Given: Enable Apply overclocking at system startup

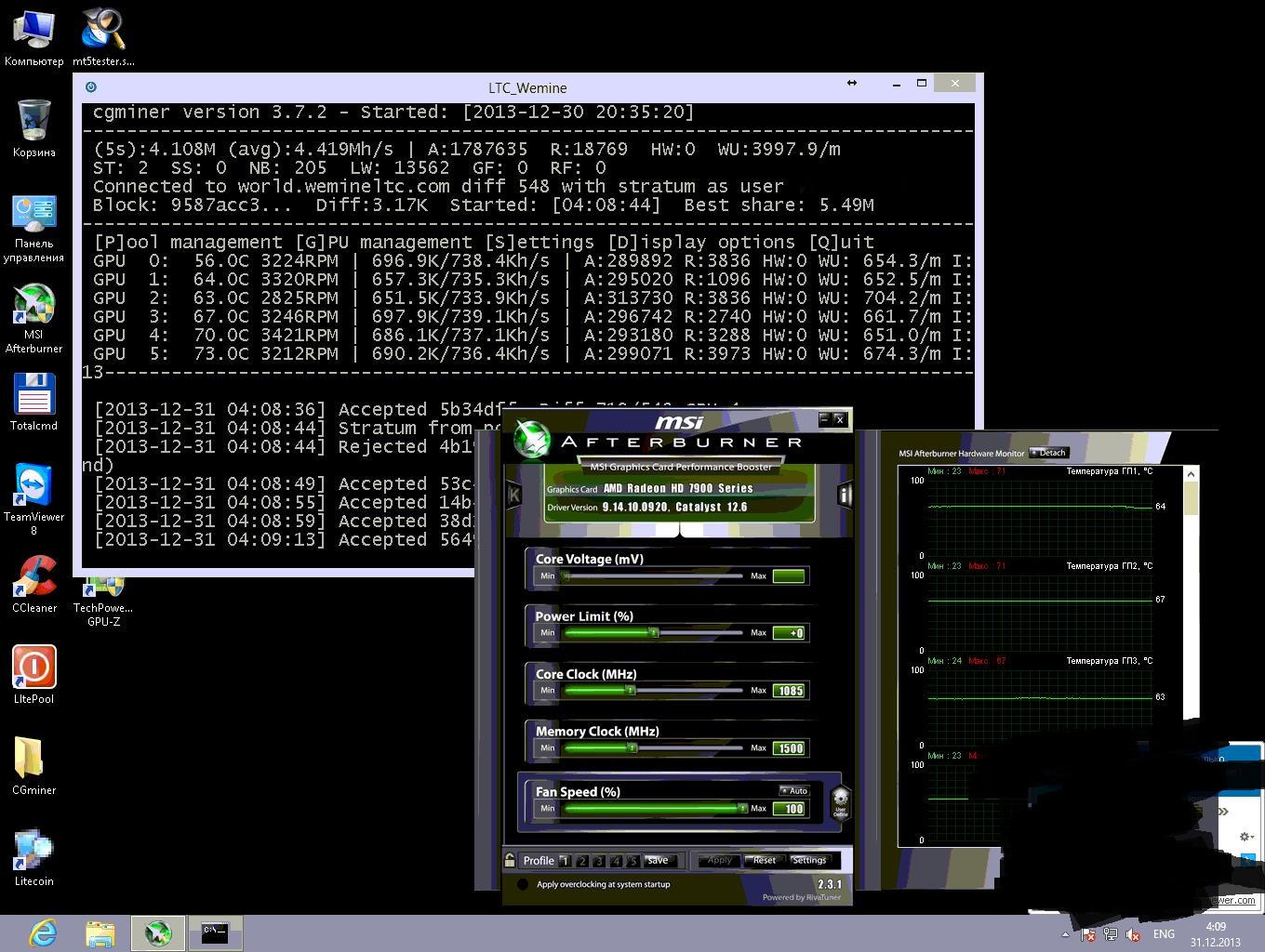Looking at the screenshot, I should (x=523, y=884).
